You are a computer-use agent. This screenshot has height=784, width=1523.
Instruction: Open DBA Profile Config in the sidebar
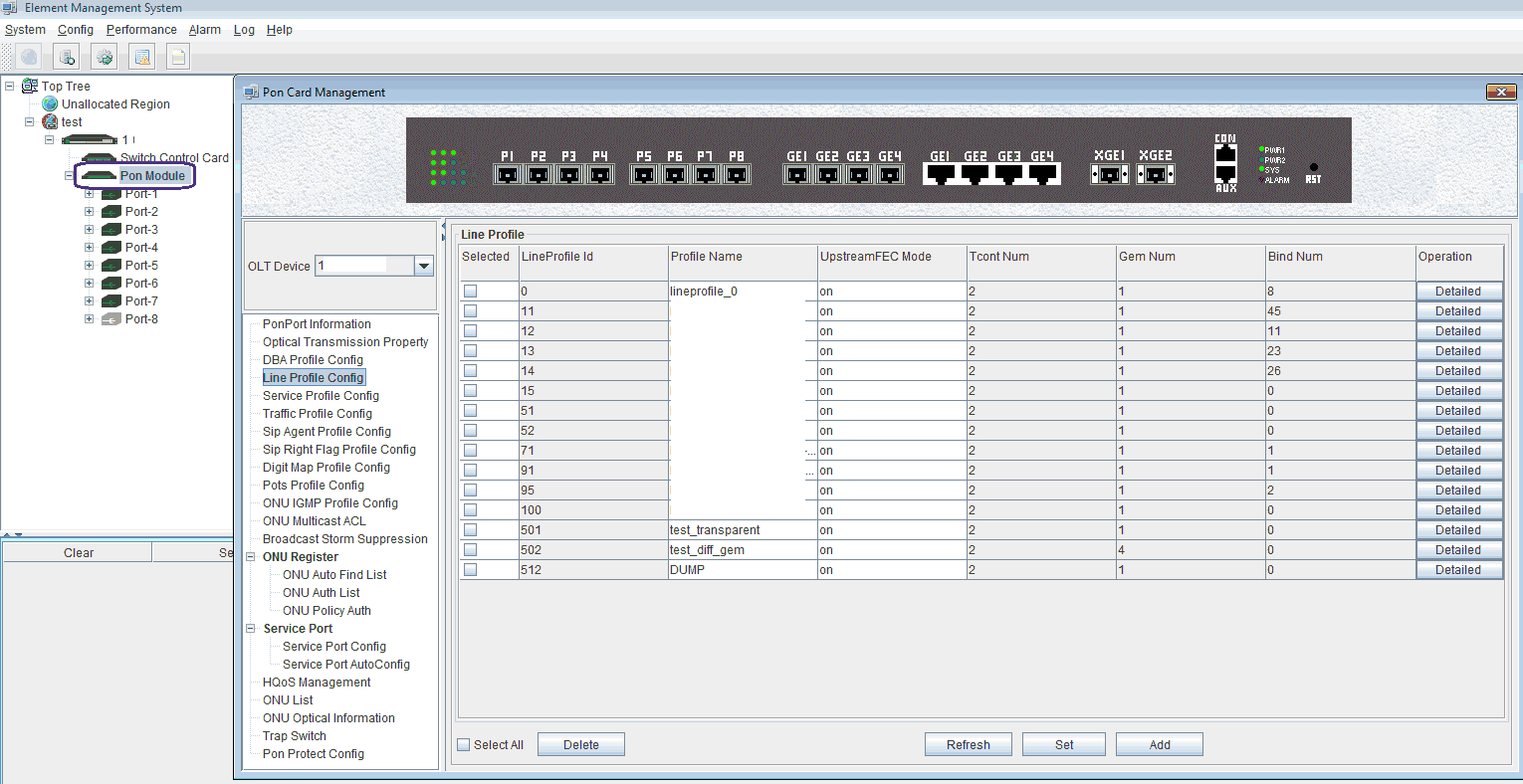[x=313, y=360]
